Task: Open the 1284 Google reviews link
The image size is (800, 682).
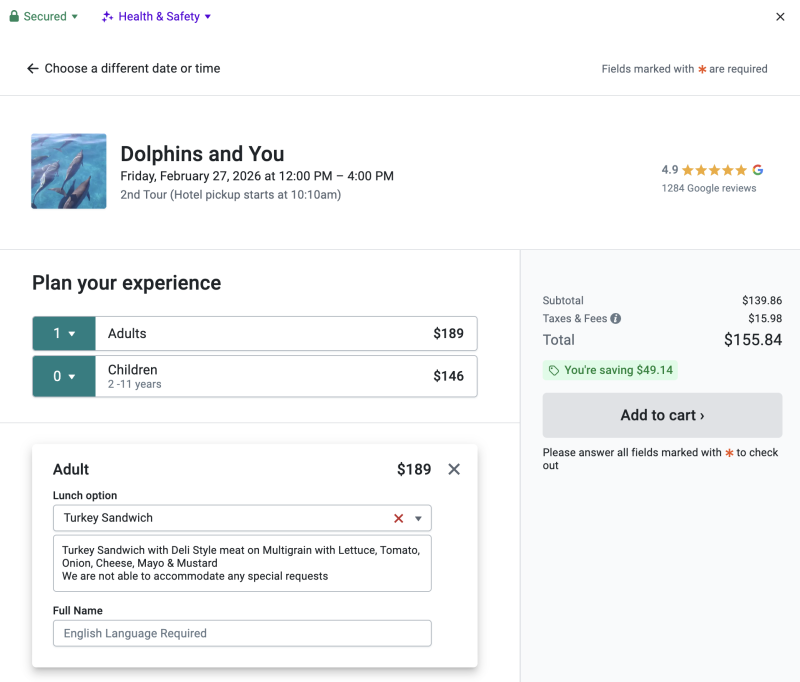Action: [709, 187]
